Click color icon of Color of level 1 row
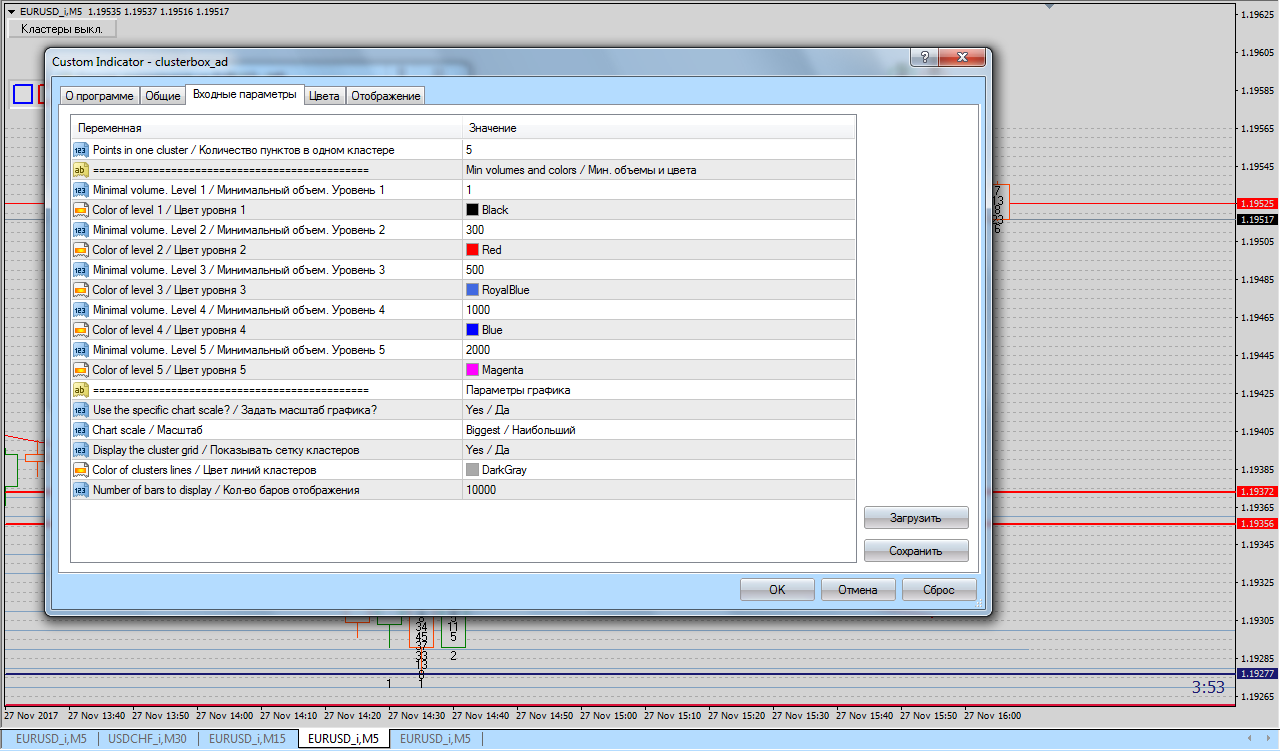The height and width of the screenshot is (751, 1280). tap(81, 210)
